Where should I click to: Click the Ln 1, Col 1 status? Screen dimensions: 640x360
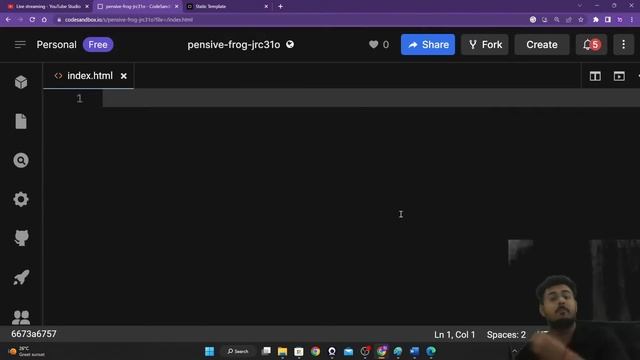click(x=454, y=335)
